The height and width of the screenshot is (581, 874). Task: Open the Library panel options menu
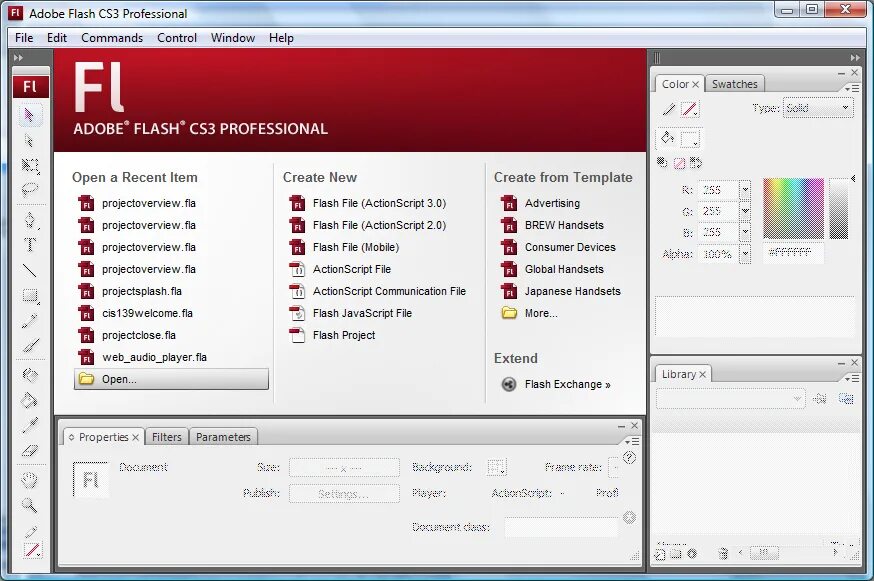pyautogui.click(x=852, y=379)
